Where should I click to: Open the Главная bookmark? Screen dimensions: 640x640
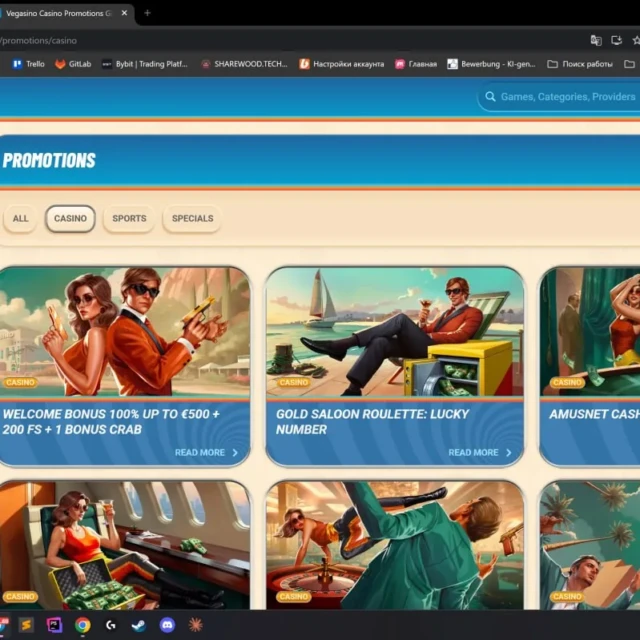point(416,64)
